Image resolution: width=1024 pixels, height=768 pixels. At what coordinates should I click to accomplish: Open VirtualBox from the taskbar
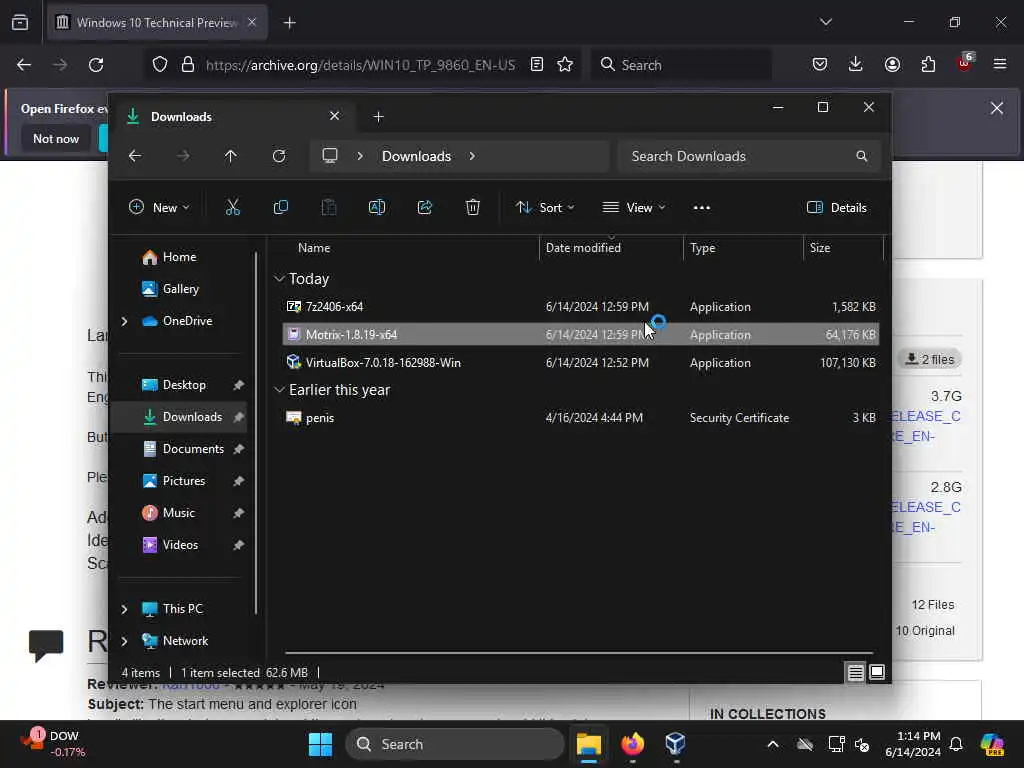675,744
